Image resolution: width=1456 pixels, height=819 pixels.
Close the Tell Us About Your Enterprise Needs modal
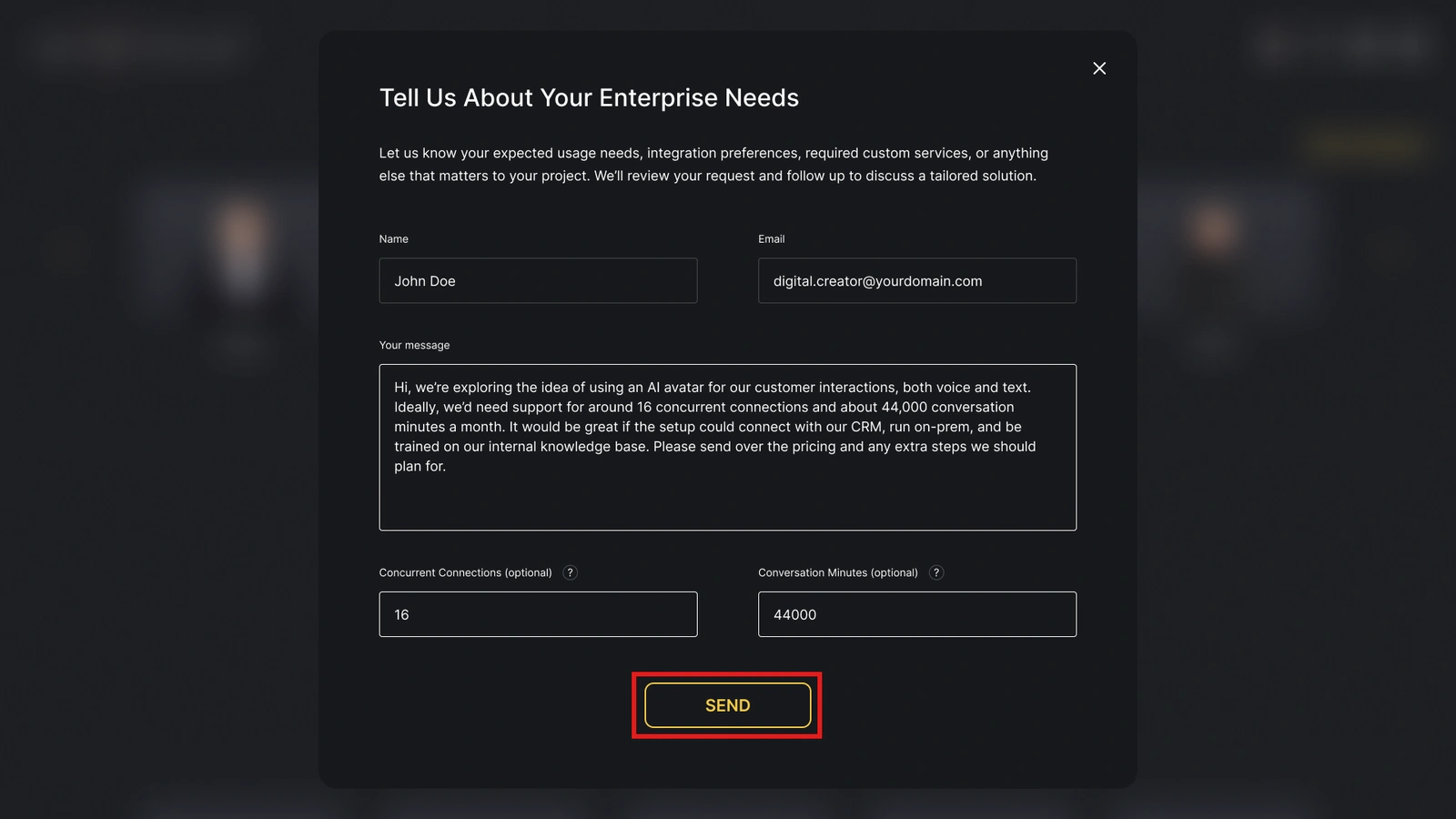tap(1099, 68)
